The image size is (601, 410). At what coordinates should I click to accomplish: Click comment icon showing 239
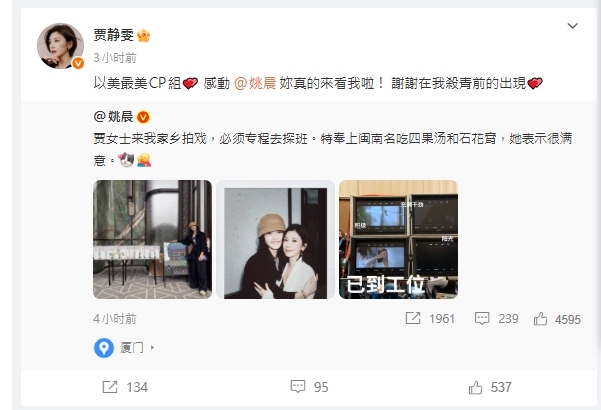[x=482, y=318]
